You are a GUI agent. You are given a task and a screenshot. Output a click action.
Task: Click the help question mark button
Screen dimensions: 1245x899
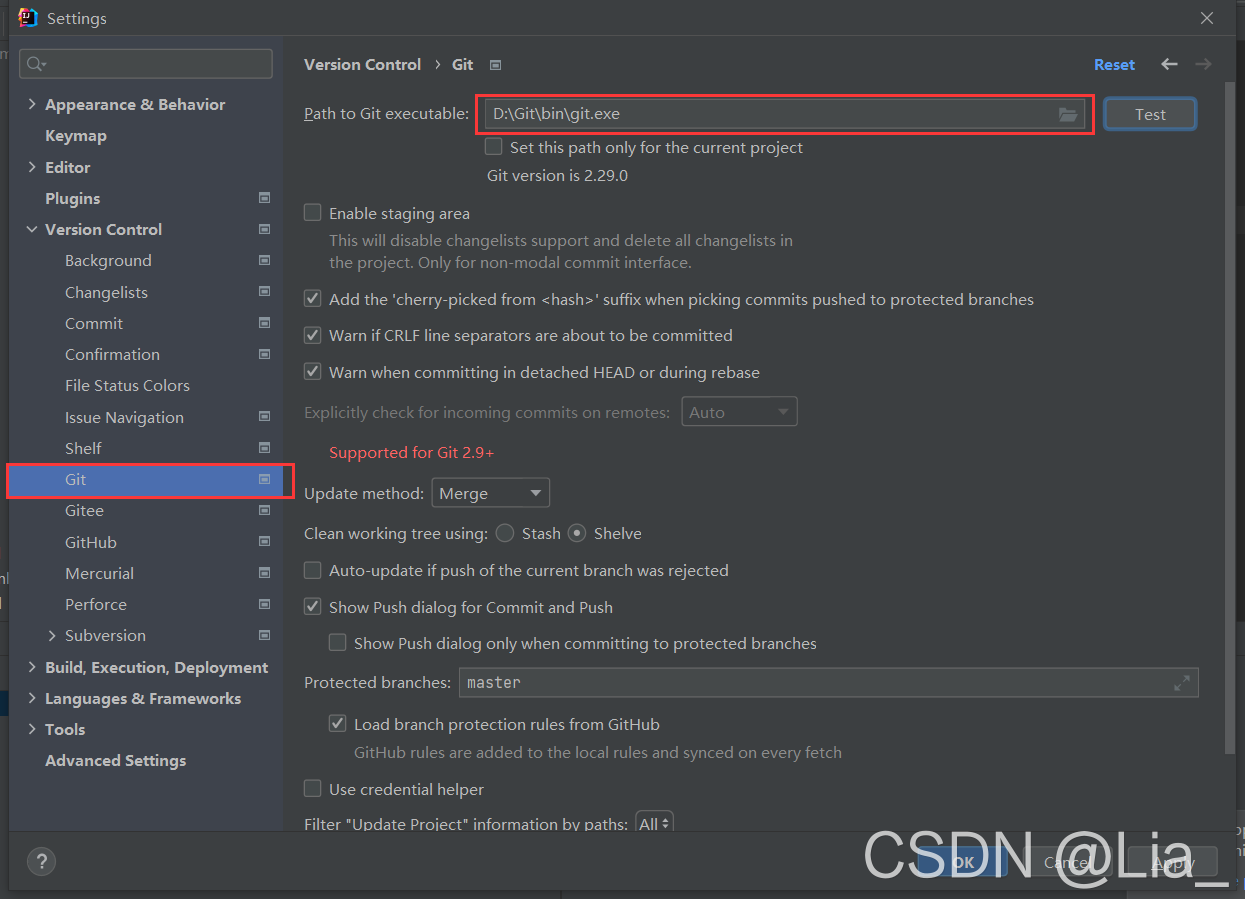click(x=41, y=861)
